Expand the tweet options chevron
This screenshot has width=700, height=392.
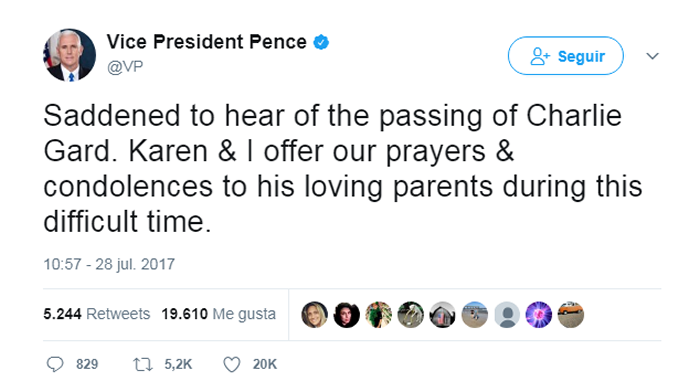coord(653,56)
